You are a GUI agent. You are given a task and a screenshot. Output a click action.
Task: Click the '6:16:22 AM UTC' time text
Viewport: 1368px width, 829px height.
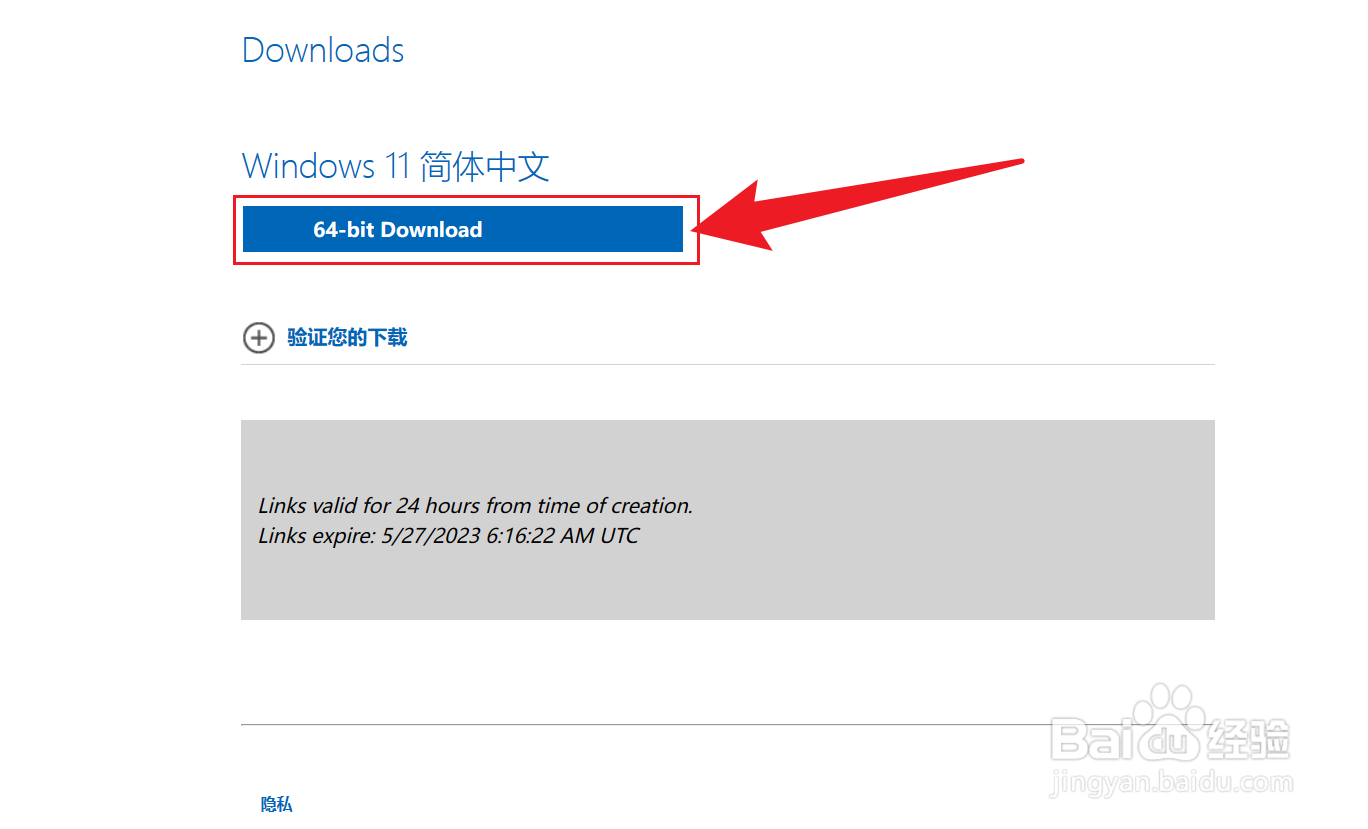coord(563,535)
